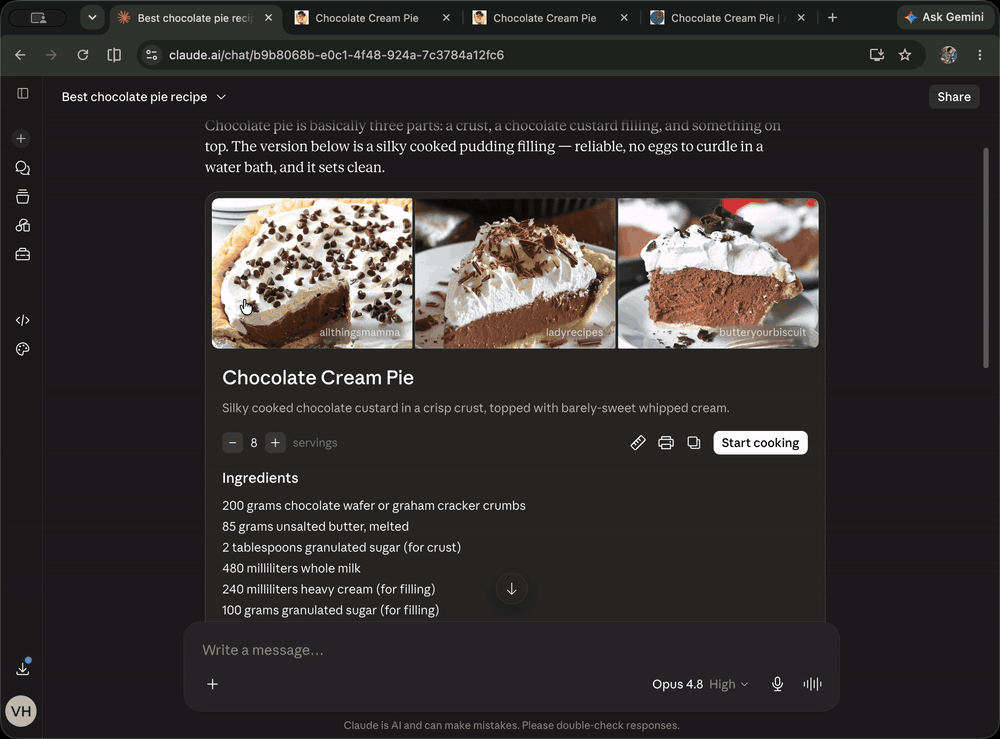Screen dimensions: 1000x739
Task: Toggle browser split view icon
Action: click(x=114, y=55)
